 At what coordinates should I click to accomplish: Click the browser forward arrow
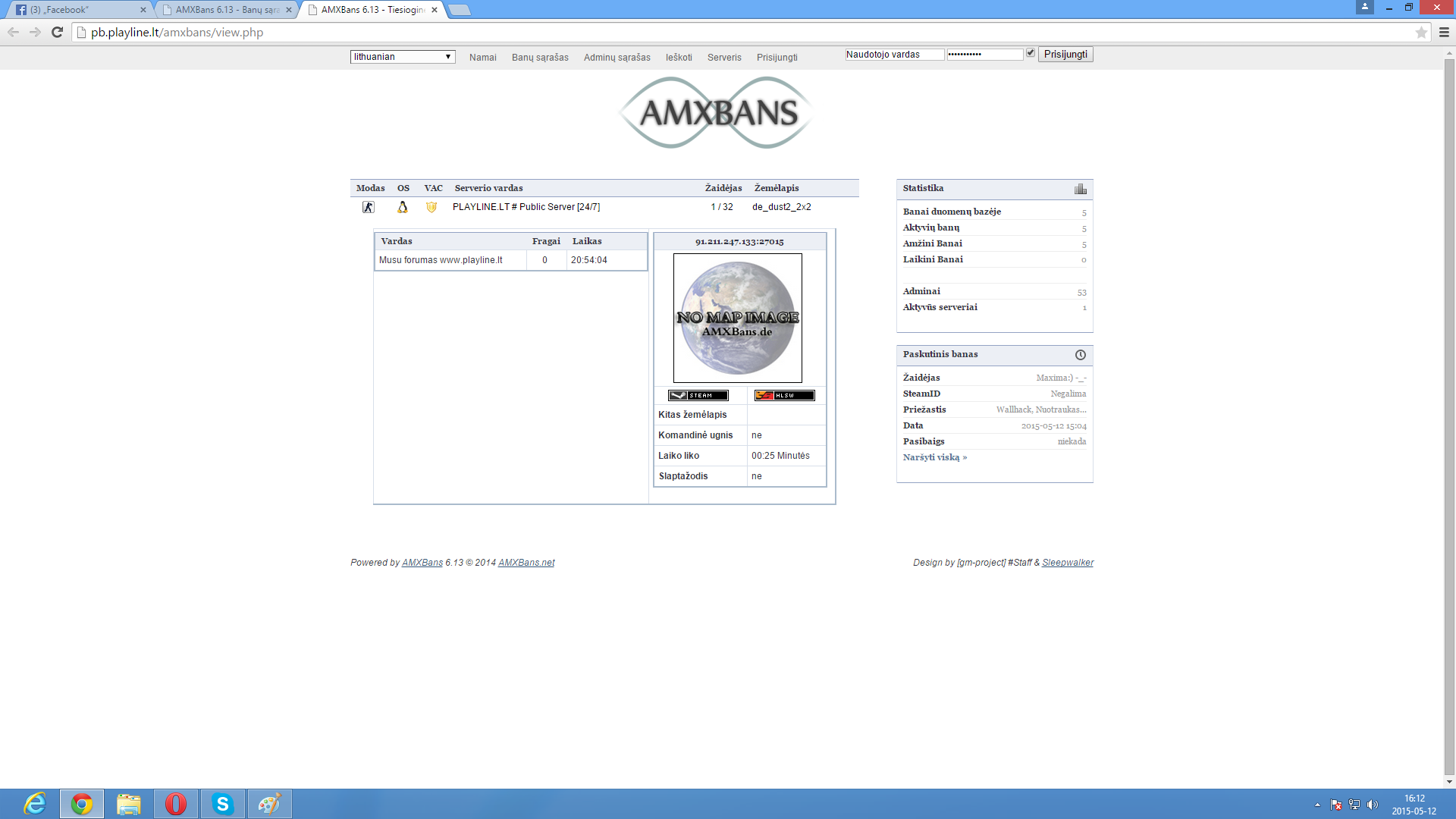point(35,32)
